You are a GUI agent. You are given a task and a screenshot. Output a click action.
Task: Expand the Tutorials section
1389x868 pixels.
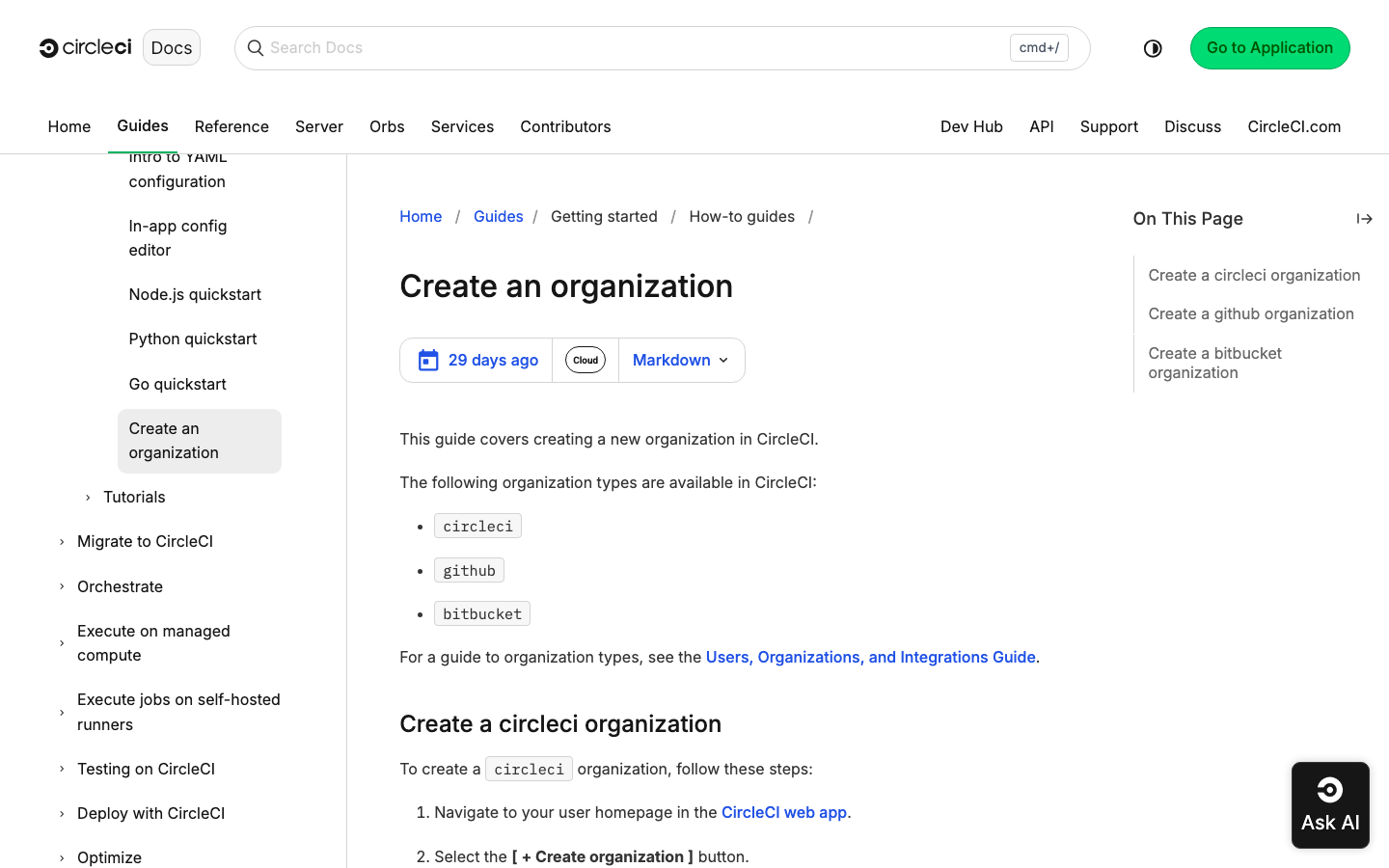[x=88, y=498]
